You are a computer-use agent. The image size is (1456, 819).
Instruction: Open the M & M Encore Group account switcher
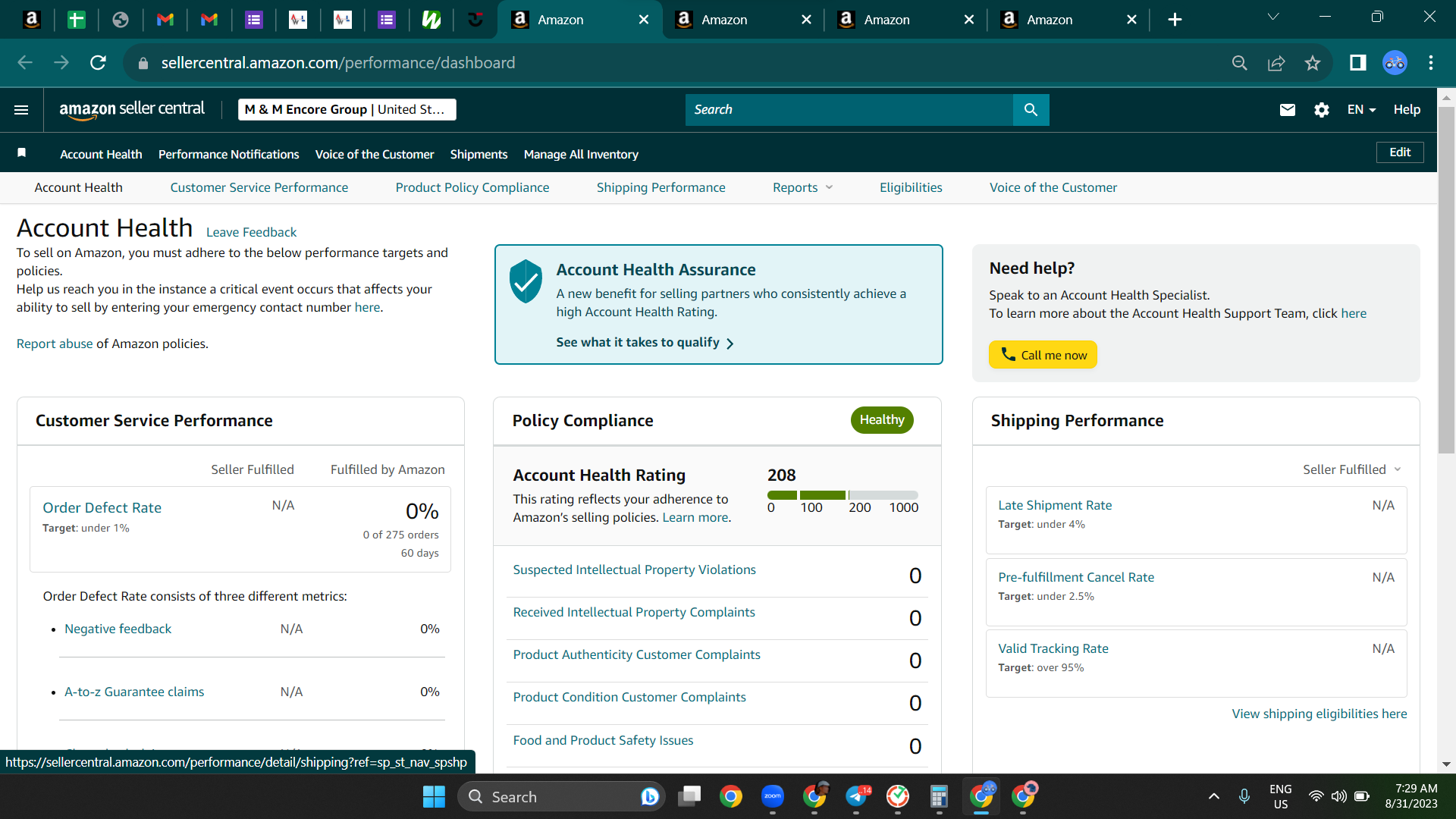(x=347, y=110)
